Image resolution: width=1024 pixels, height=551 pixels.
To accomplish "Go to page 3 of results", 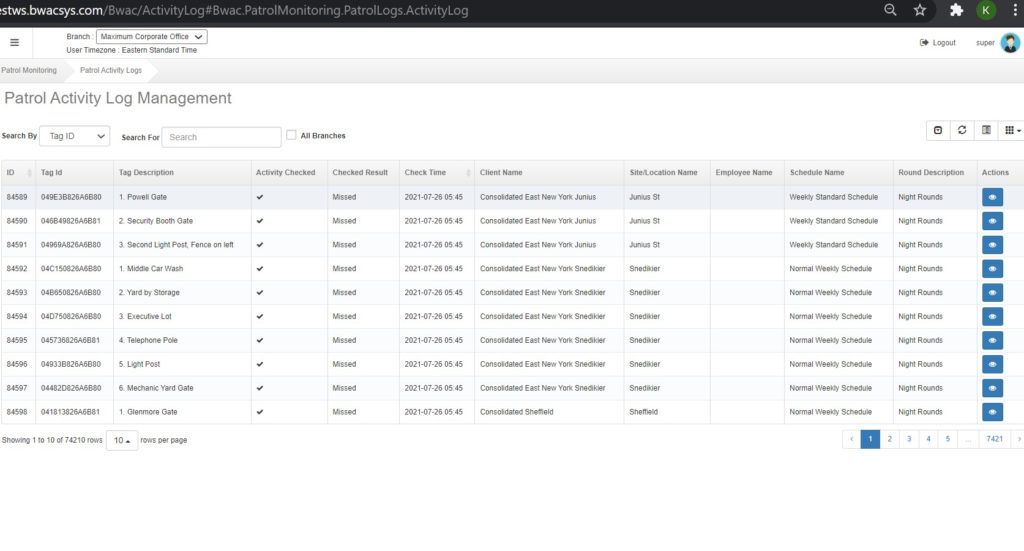I will 909,439.
